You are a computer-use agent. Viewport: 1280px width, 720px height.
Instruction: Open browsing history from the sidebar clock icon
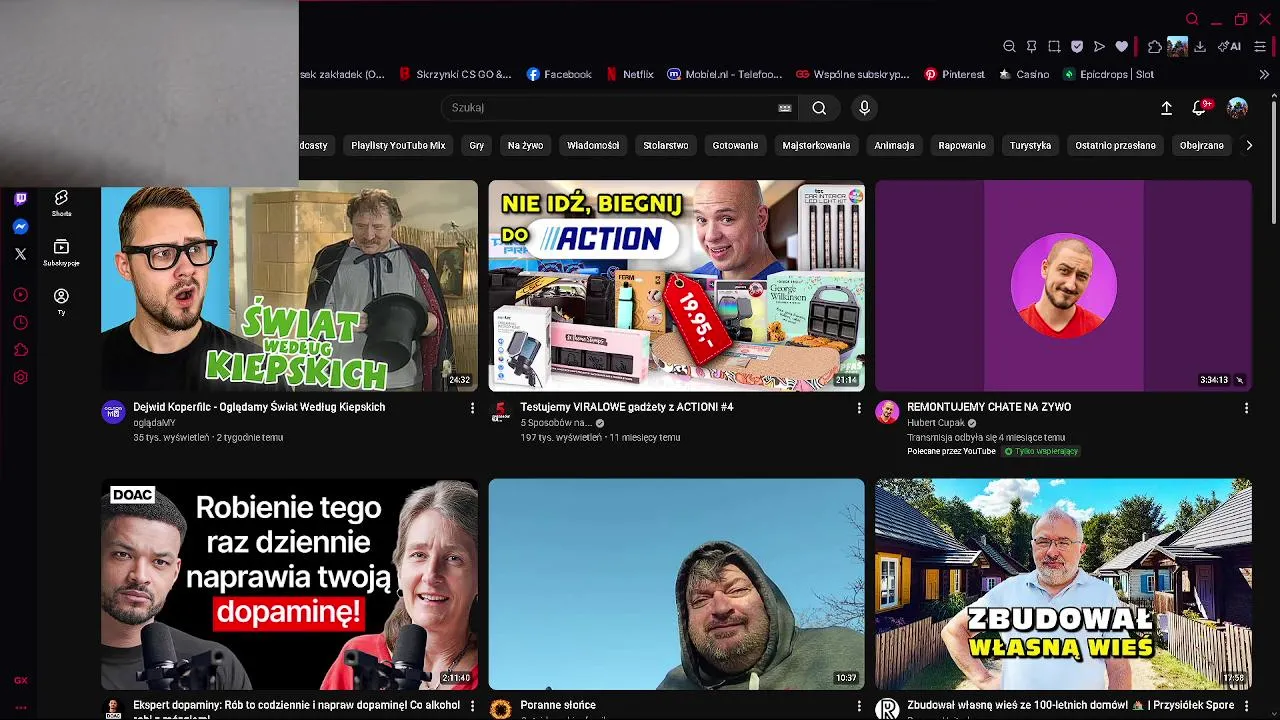click(20, 323)
